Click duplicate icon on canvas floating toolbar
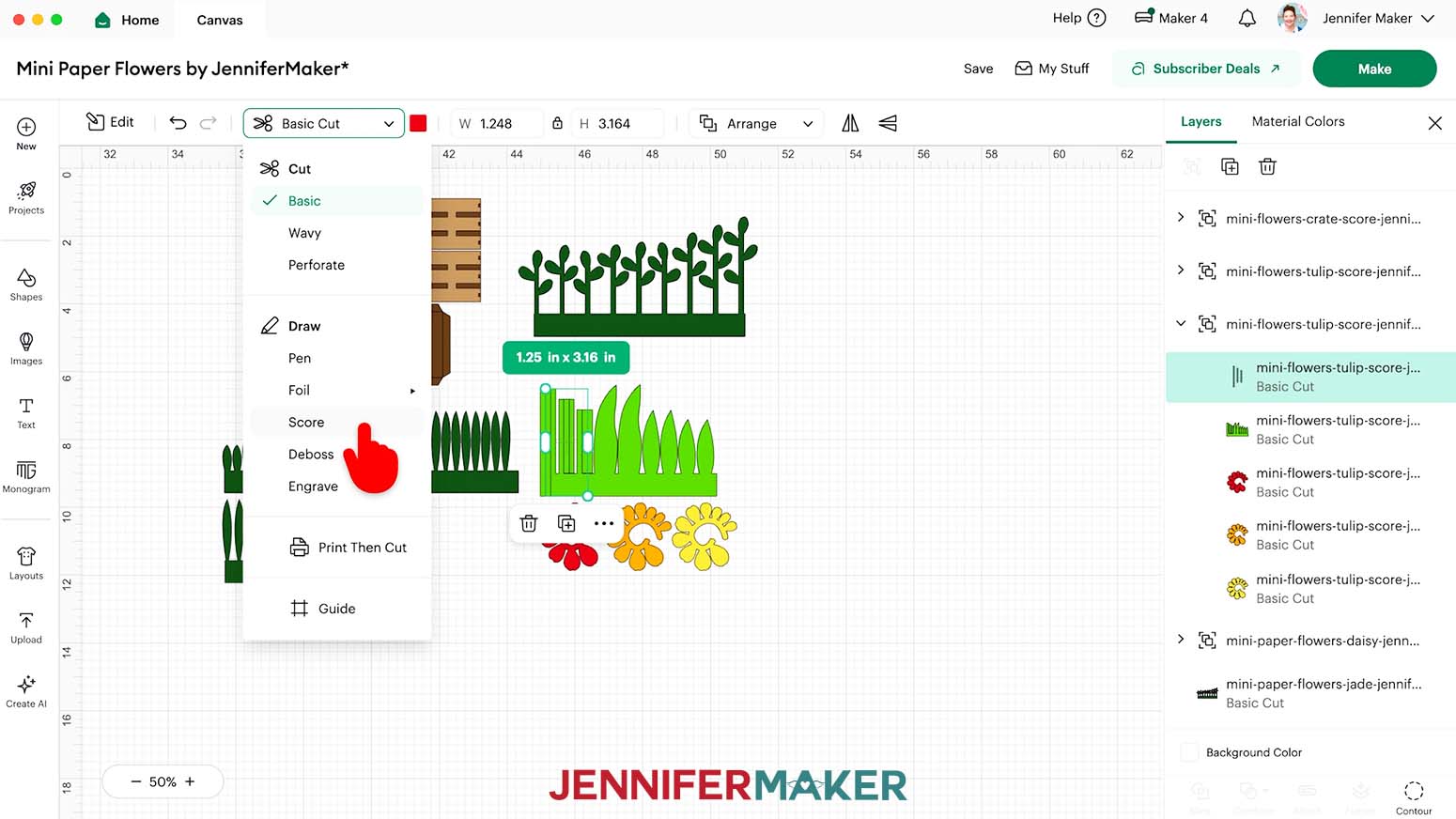1456x819 pixels. pyautogui.click(x=566, y=523)
